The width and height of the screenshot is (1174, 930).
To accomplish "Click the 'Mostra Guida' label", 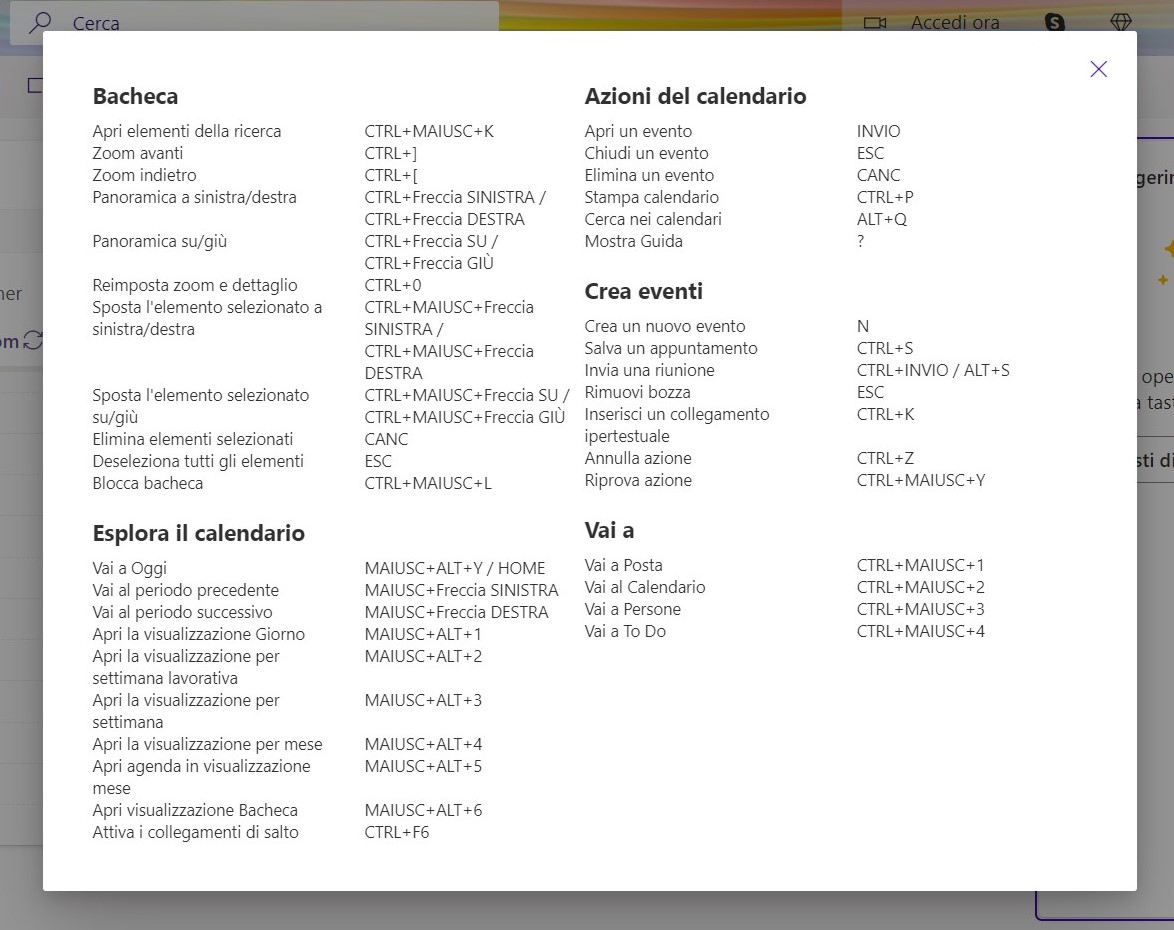I will [633, 241].
